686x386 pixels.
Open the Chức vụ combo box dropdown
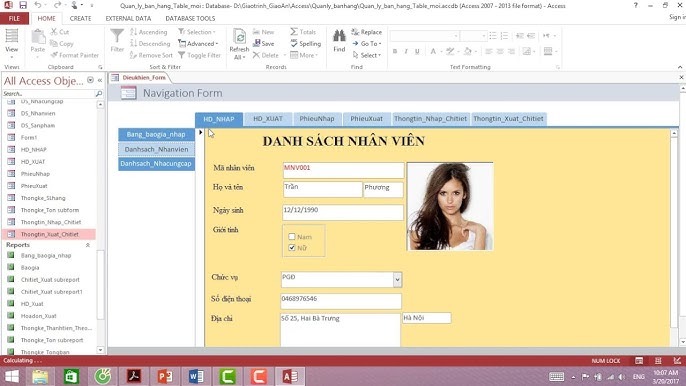click(397, 280)
